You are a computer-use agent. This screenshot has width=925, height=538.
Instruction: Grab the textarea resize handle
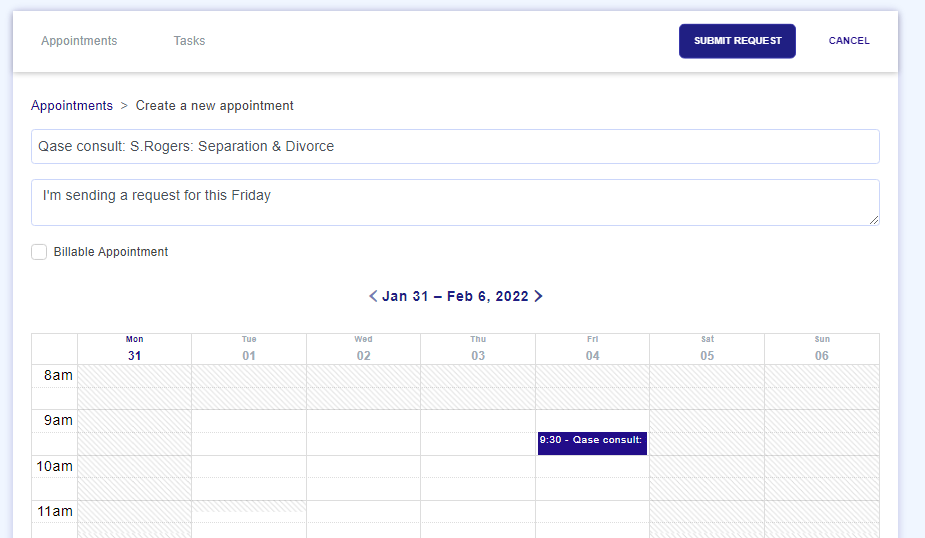click(x=874, y=220)
